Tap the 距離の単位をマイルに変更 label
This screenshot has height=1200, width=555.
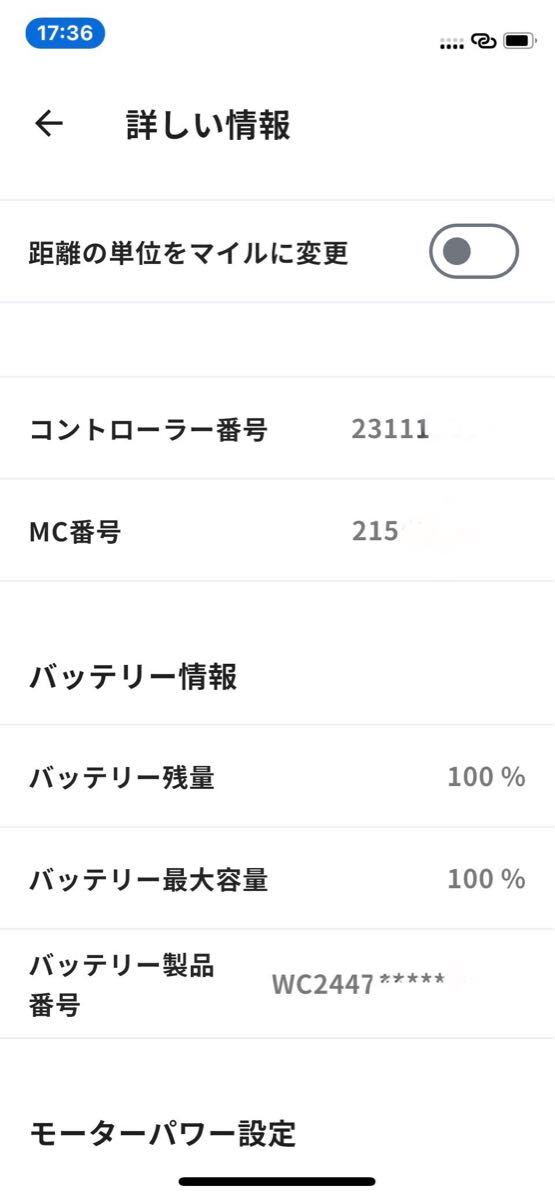pos(188,252)
